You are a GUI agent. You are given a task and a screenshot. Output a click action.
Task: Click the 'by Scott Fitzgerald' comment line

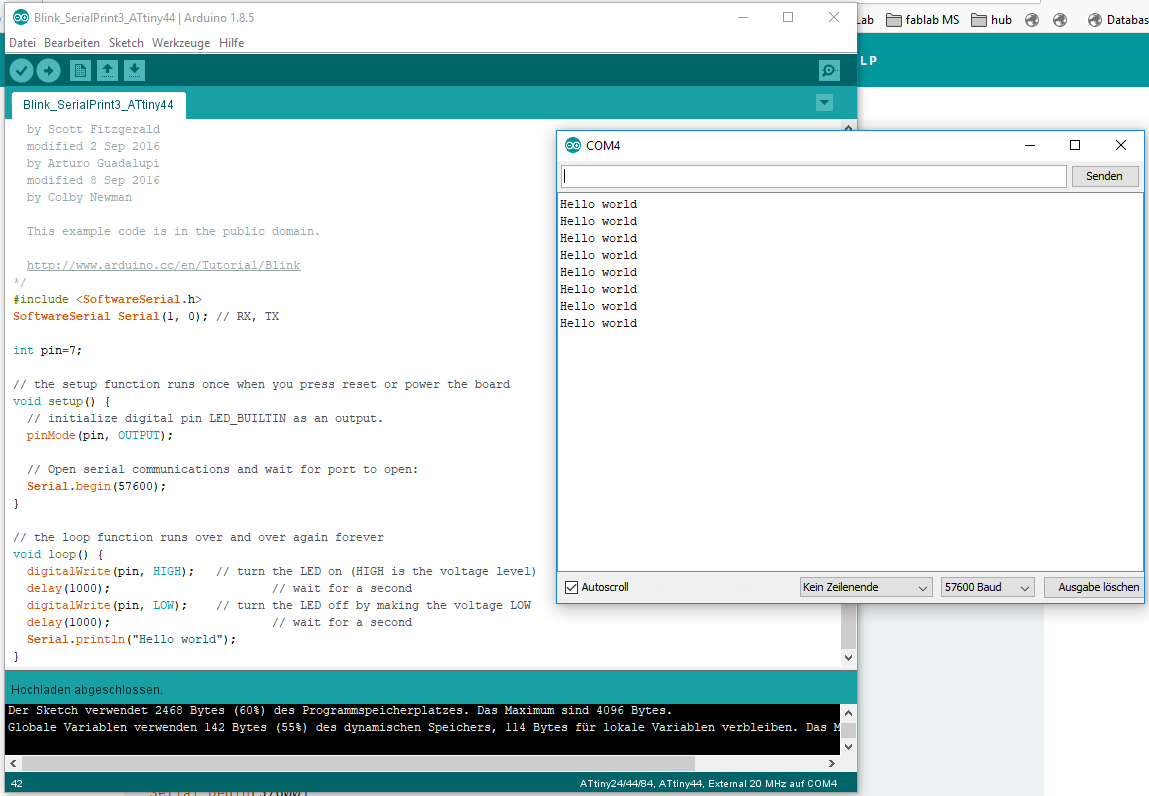pos(93,129)
